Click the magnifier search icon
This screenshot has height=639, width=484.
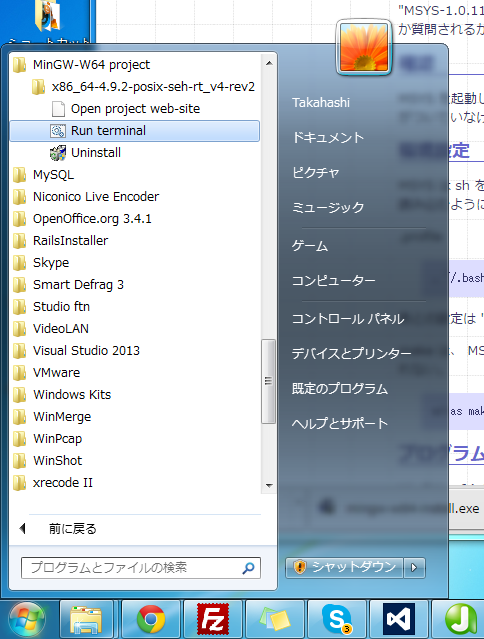click(x=248, y=568)
